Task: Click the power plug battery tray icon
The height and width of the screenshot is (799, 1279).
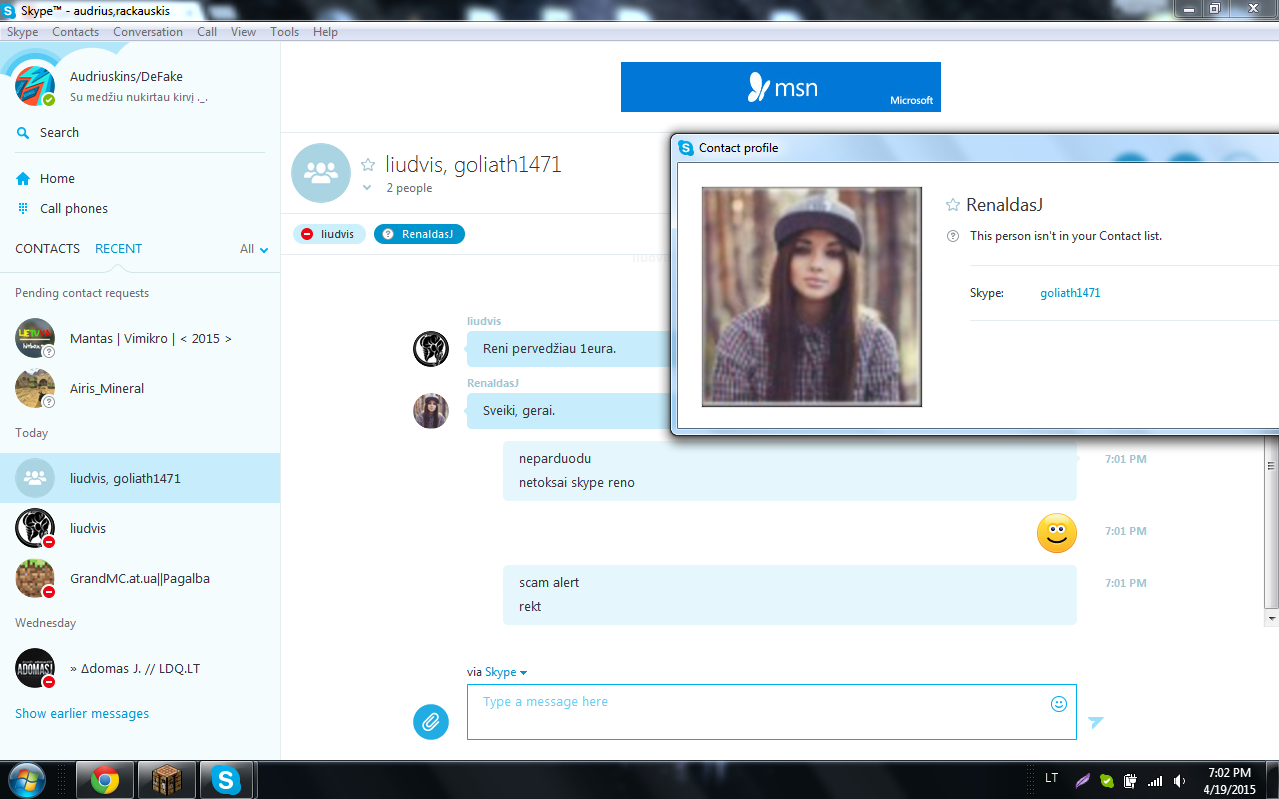Action: pos(1130,781)
